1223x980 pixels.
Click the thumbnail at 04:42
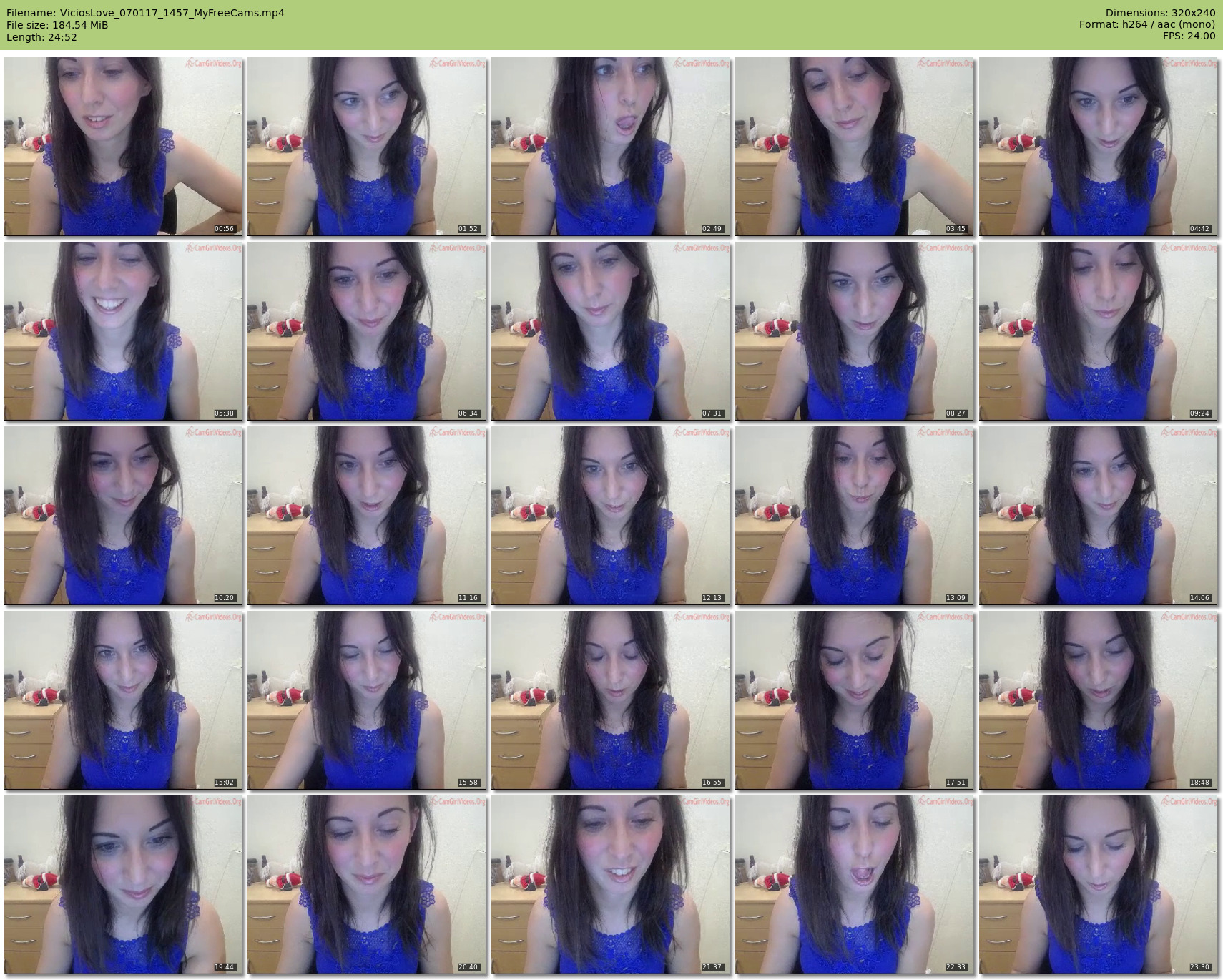click(x=1098, y=147)
